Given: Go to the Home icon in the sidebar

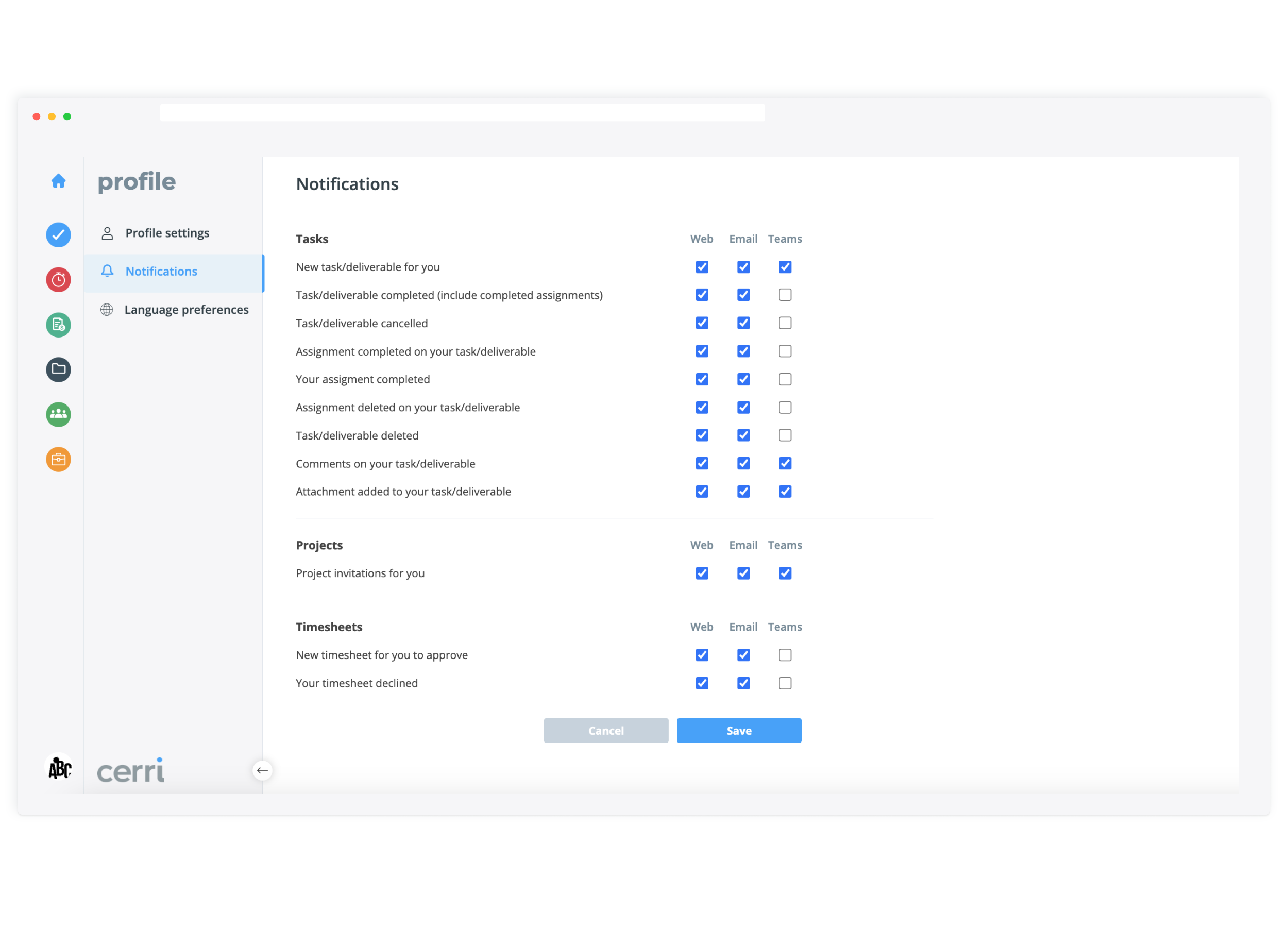Looking at the screenshot, I should [x=58, y=181].
